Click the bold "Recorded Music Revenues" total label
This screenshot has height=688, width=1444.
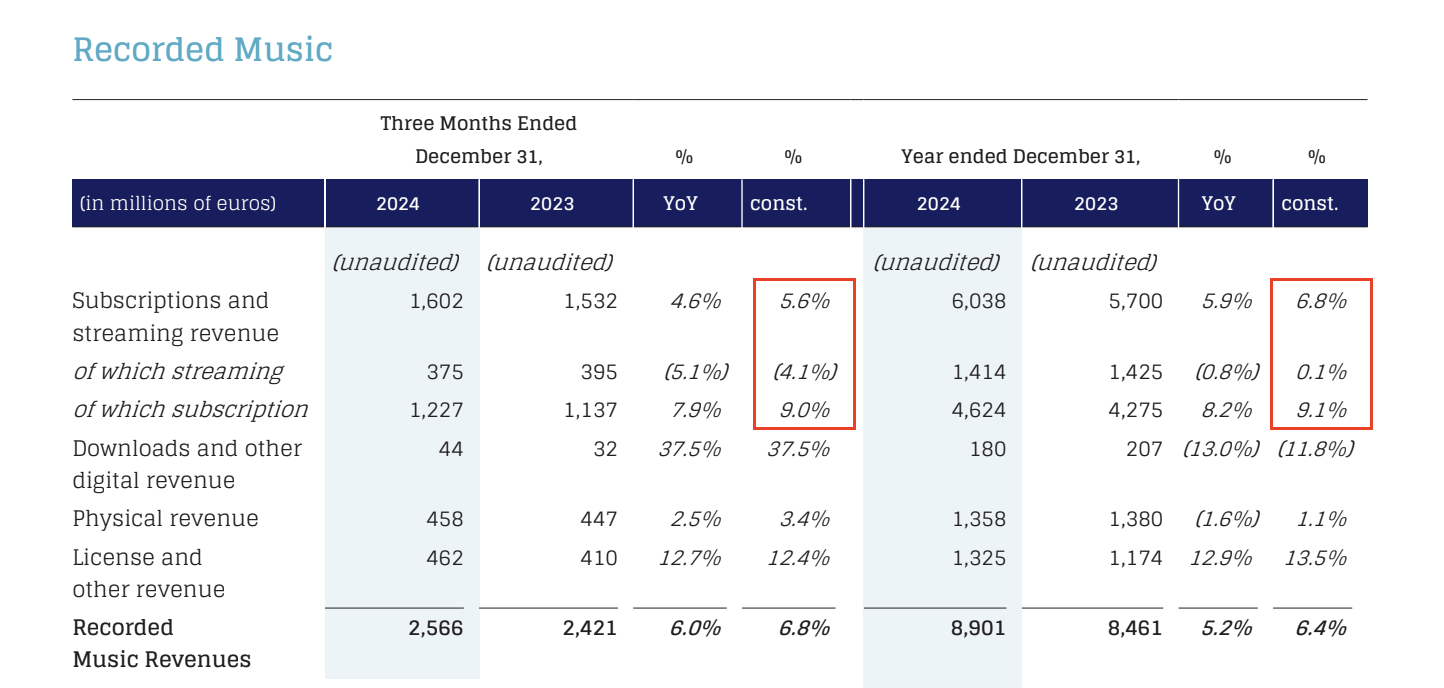(x=161, y=643)
